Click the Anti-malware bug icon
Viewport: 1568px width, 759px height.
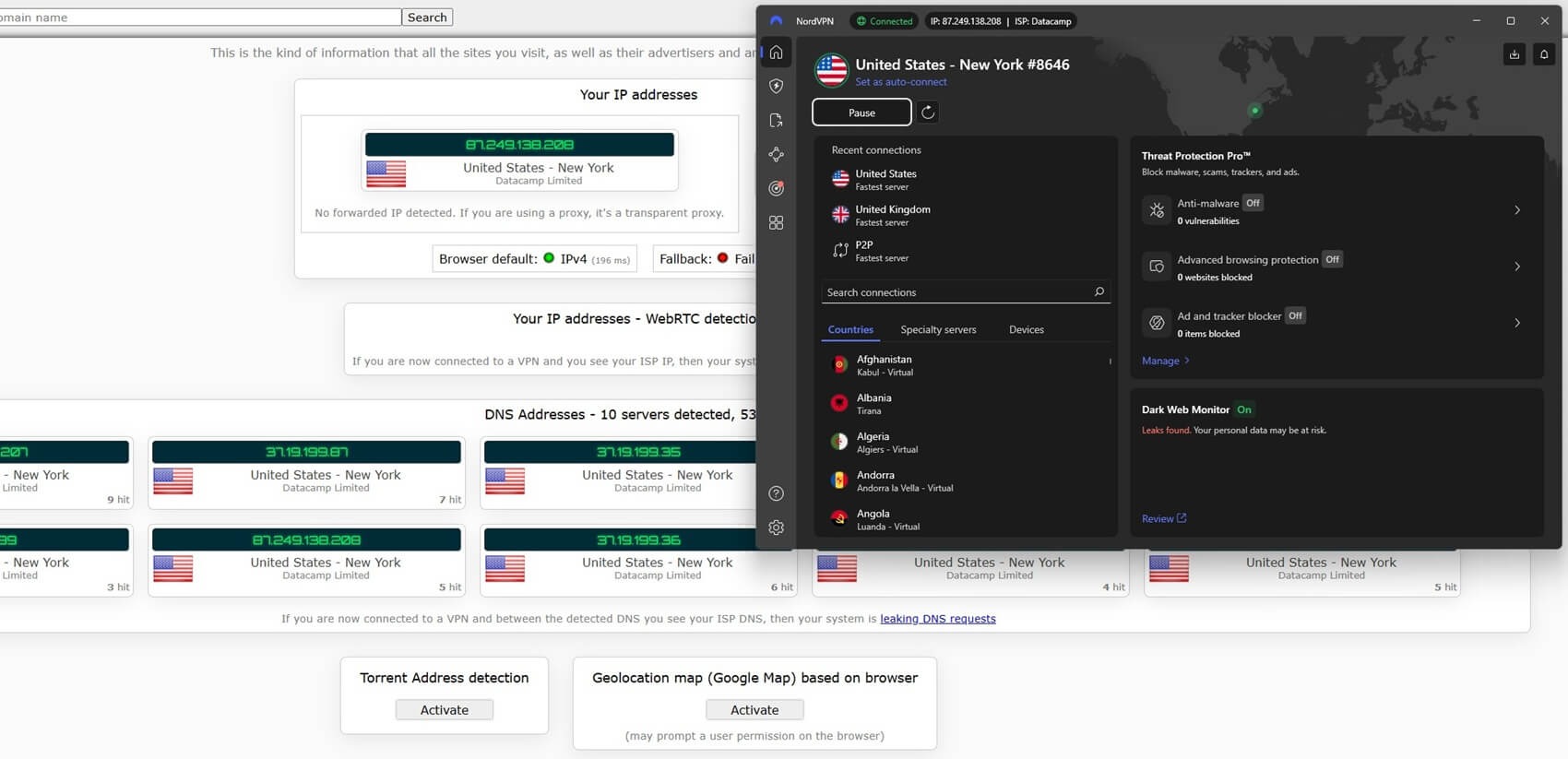click(x=1156, y=210)
